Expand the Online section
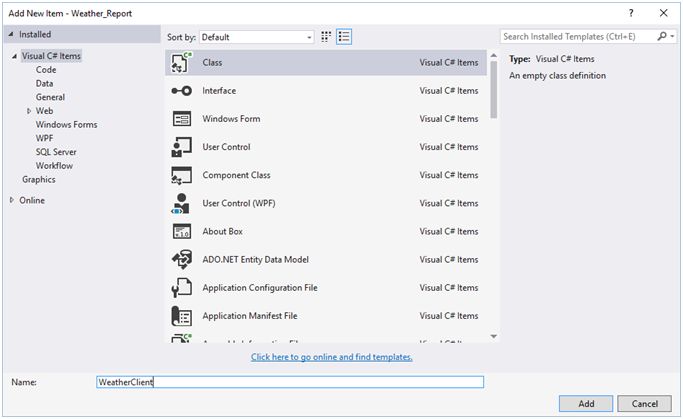 (11, 200)
